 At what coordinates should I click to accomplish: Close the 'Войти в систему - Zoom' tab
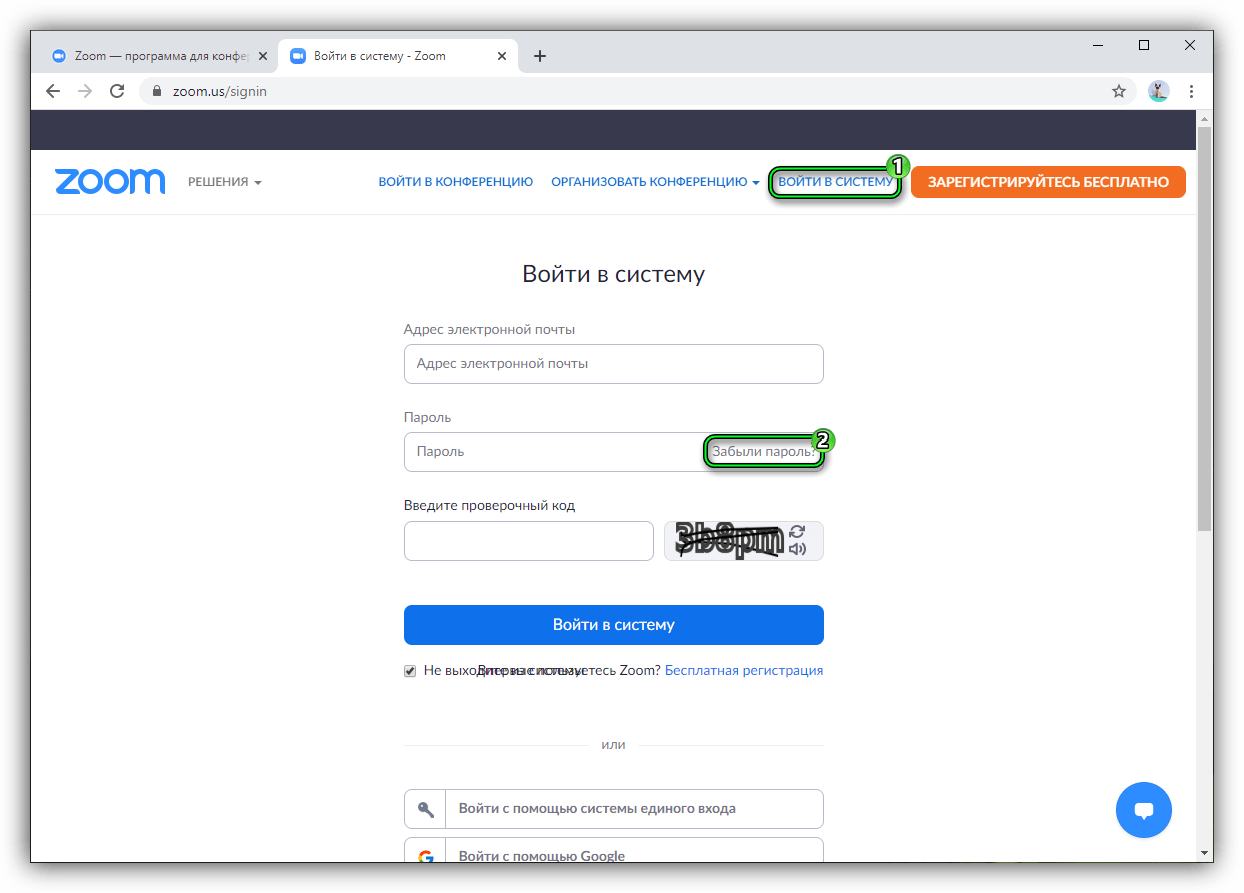point(502,56)
